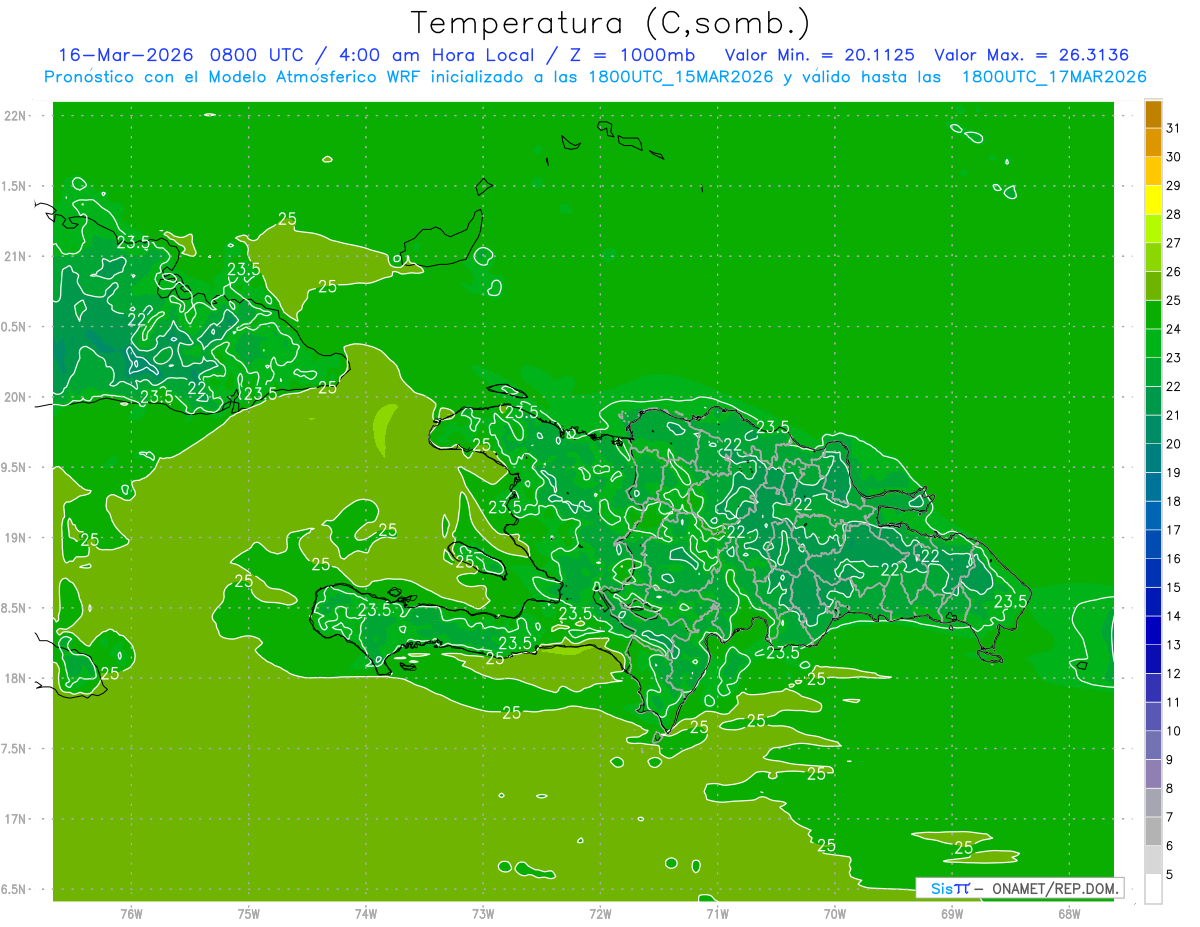Click the longitude label "76W"
1200x927 pixels.
pyautogui.click(x=131, y=913)
